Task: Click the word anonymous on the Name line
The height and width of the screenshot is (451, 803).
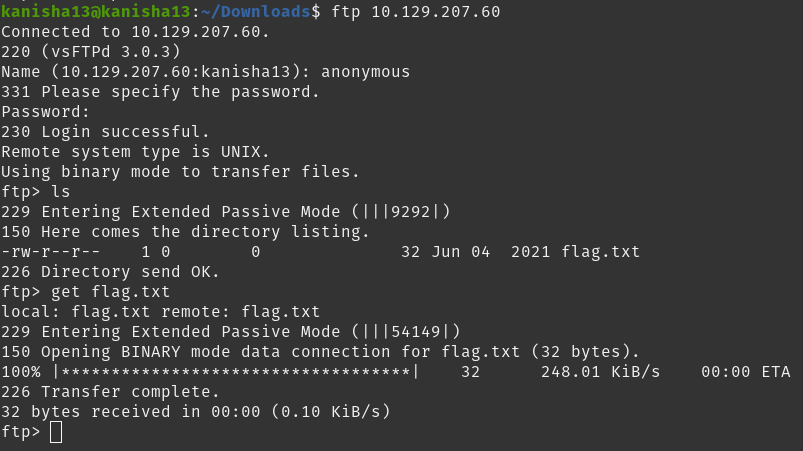Action: click(366, 72)
